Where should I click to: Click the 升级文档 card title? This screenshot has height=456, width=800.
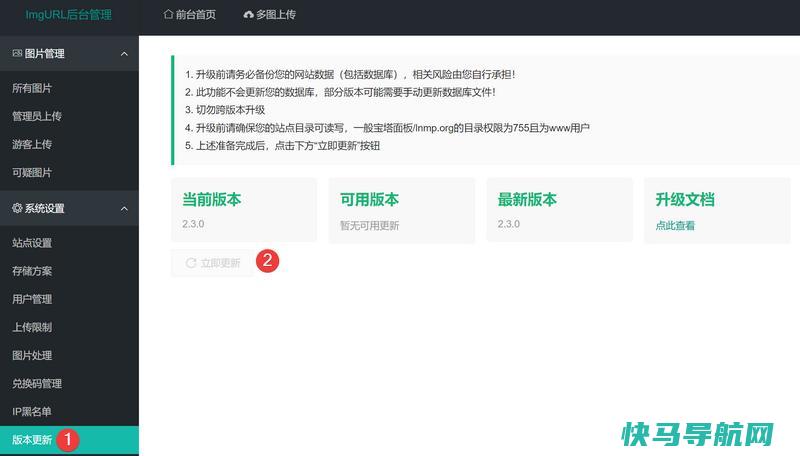tap(685, 199)
